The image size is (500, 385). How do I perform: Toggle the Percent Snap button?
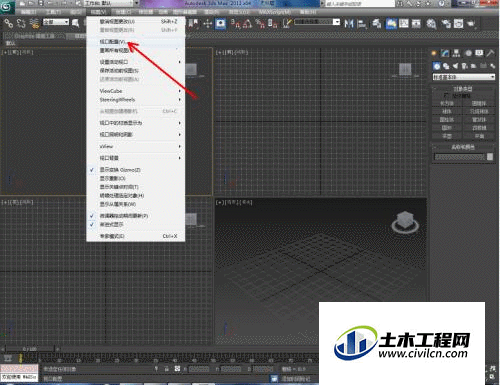pos(260,24)
